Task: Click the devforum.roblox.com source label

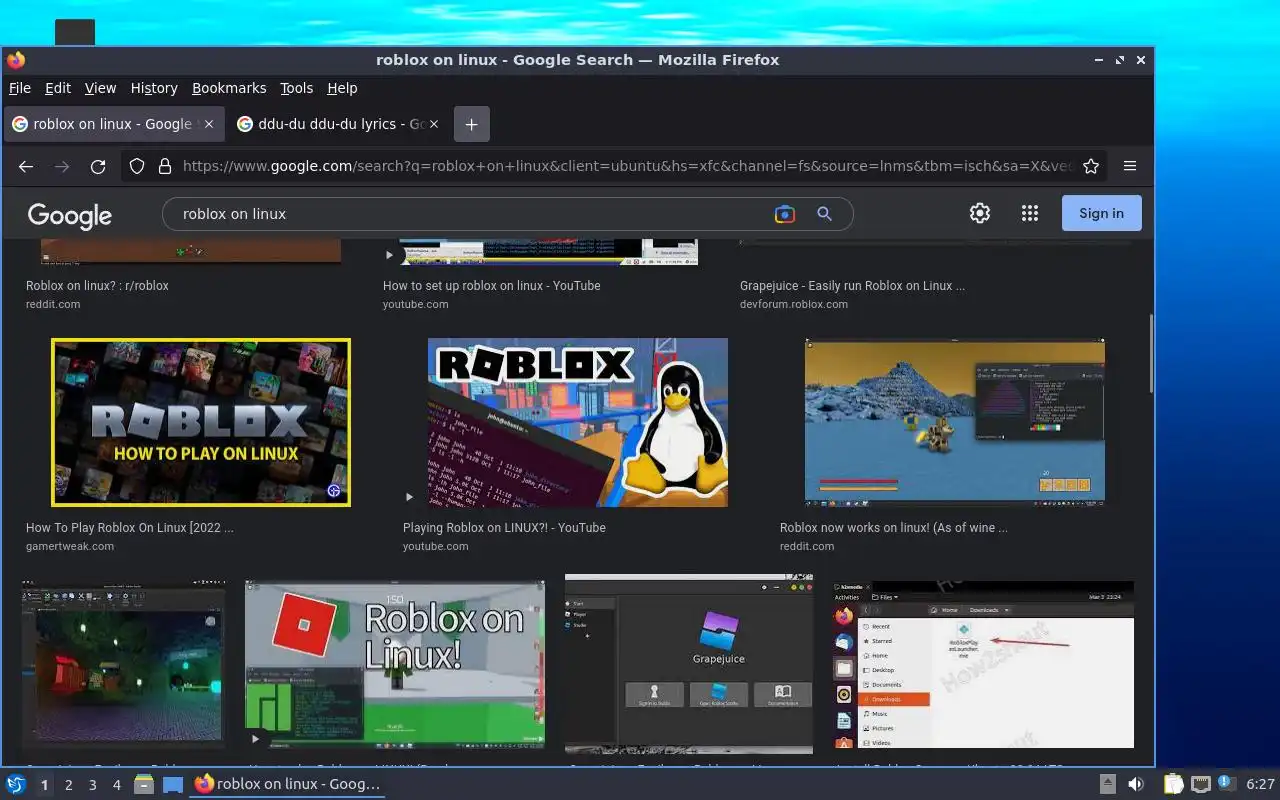Action: coord(794,304)
